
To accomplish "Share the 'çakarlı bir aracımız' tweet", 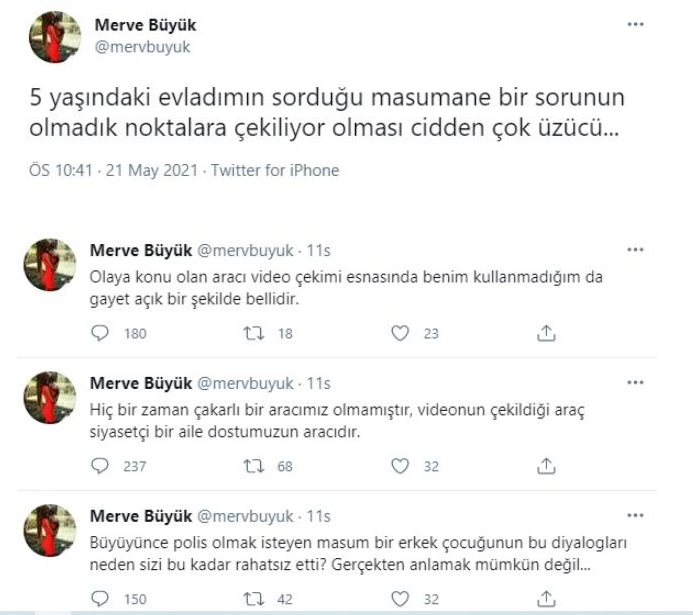I will [547, 466].
